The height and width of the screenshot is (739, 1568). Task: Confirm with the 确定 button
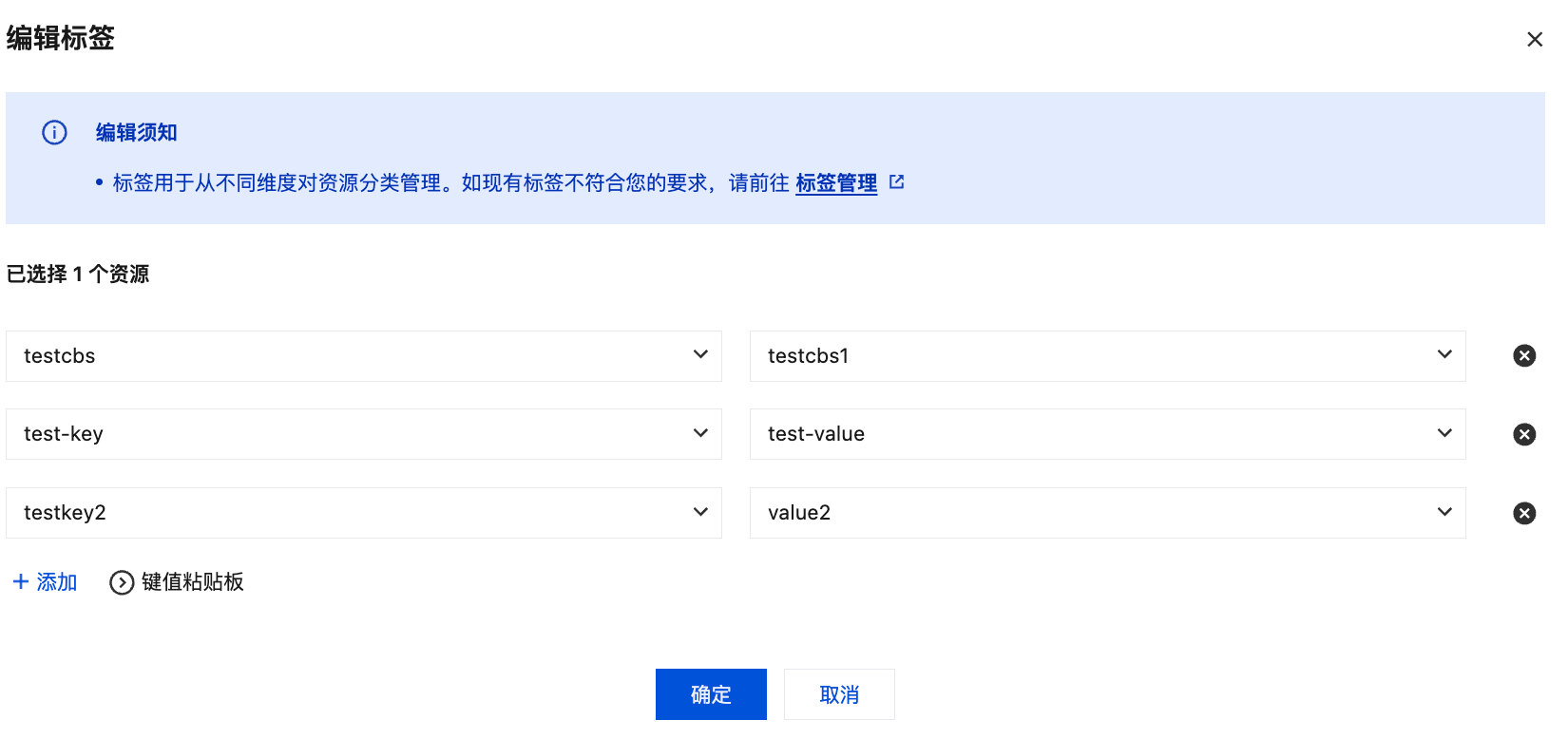711,694
